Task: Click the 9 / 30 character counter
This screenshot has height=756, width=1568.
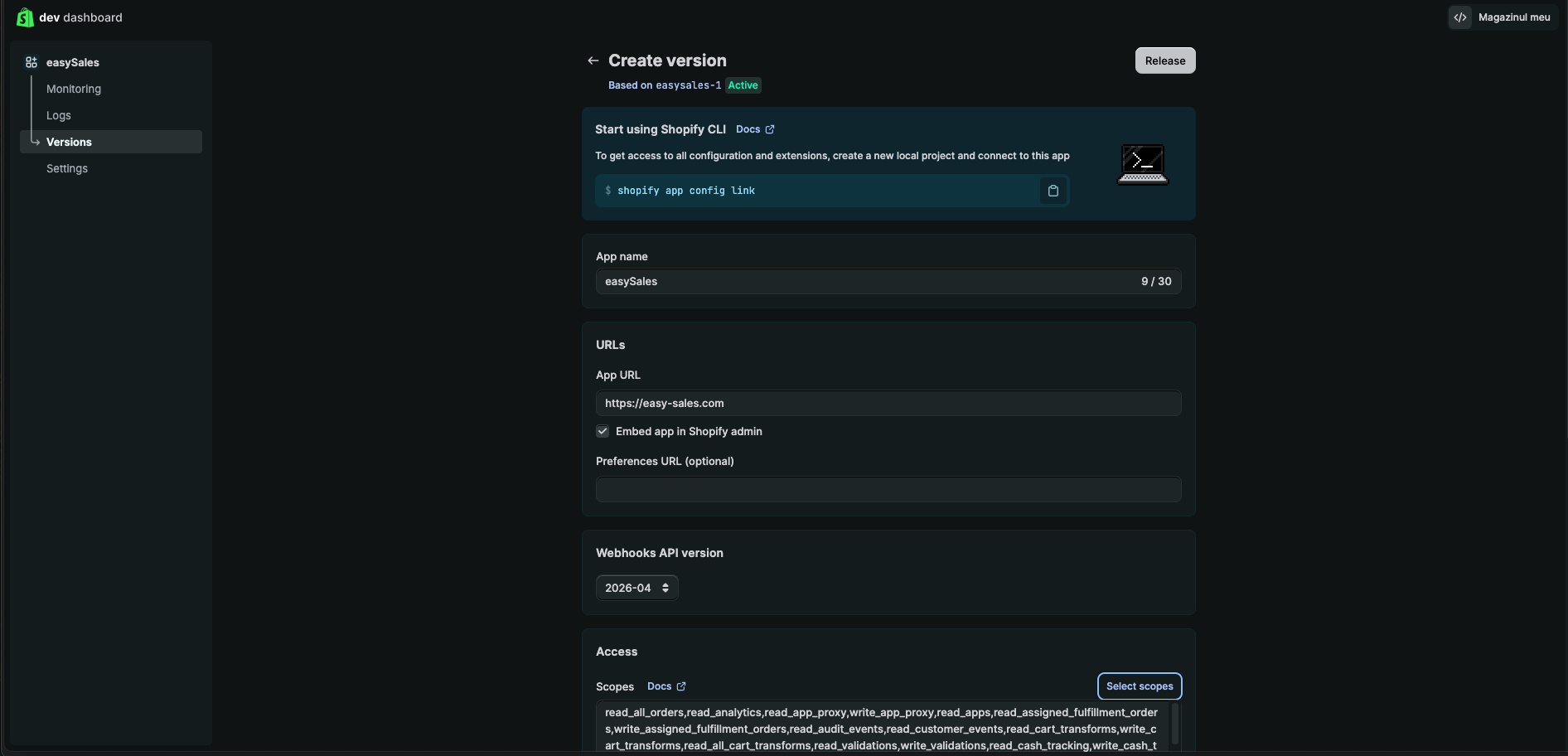Action: (1156, 282)
